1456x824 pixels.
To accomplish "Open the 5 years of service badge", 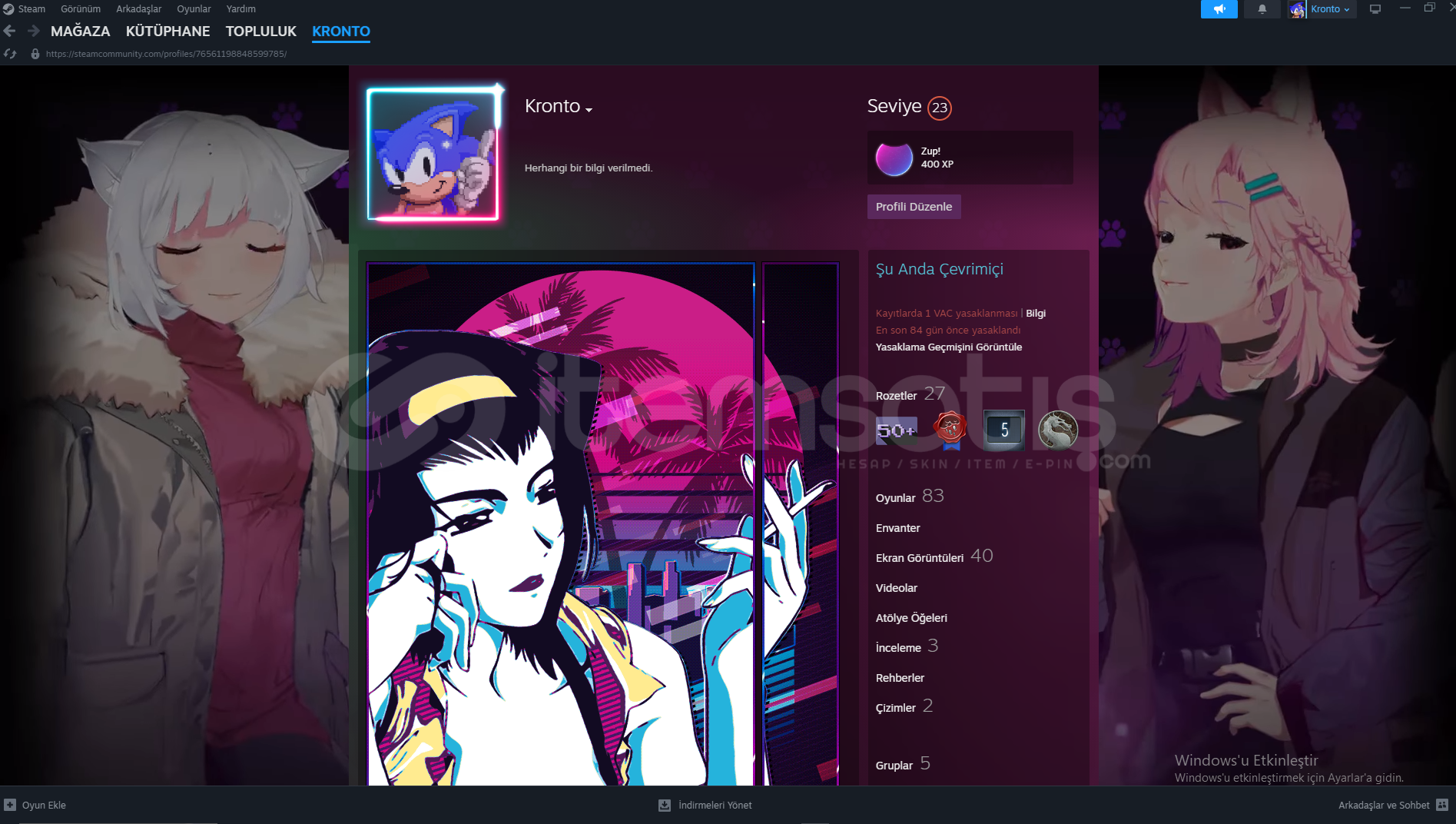I will point(1004,430).
